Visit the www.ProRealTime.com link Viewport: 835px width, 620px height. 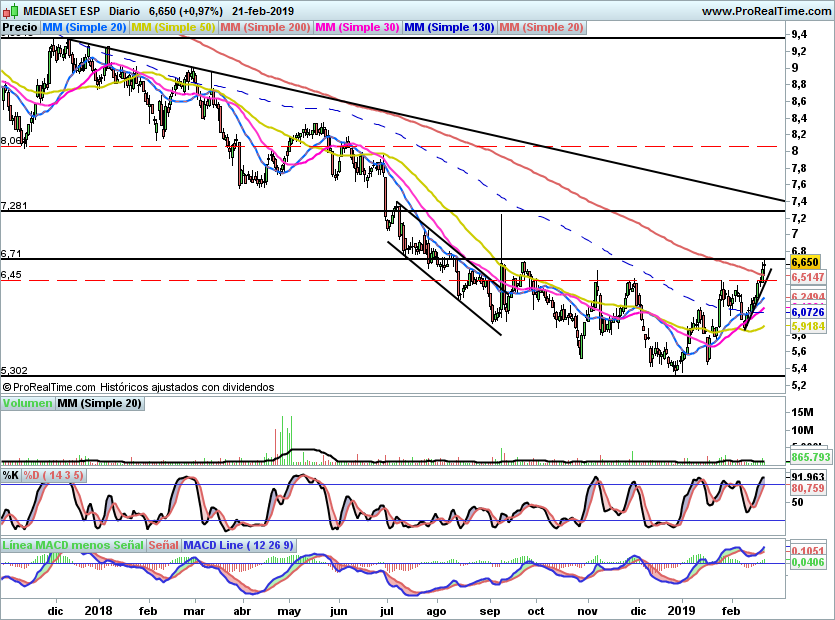766,11
